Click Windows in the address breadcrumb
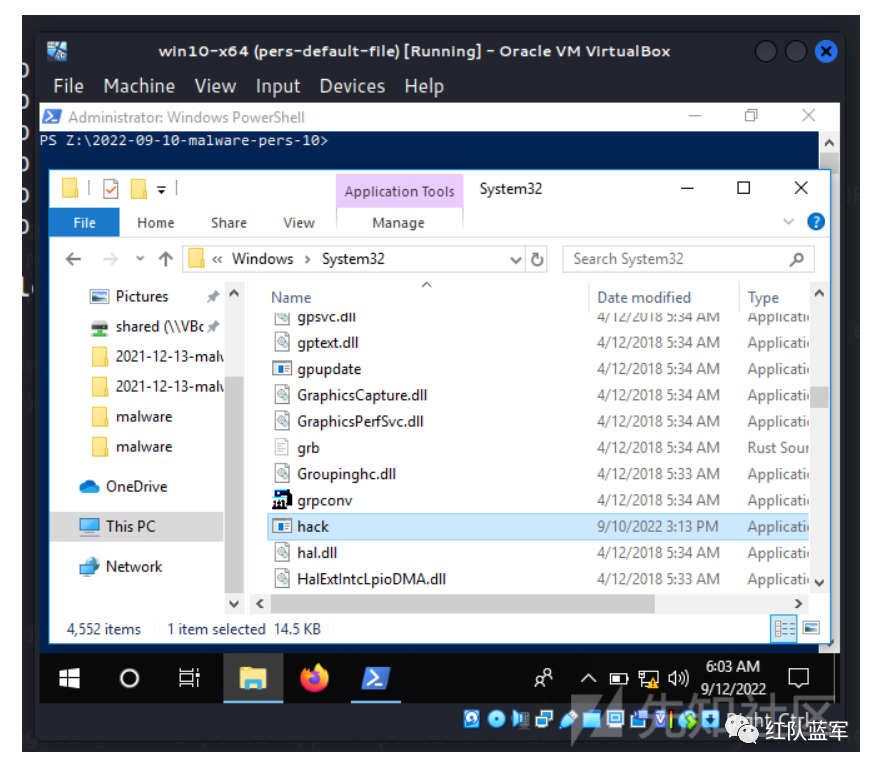 tap(263, 259)
